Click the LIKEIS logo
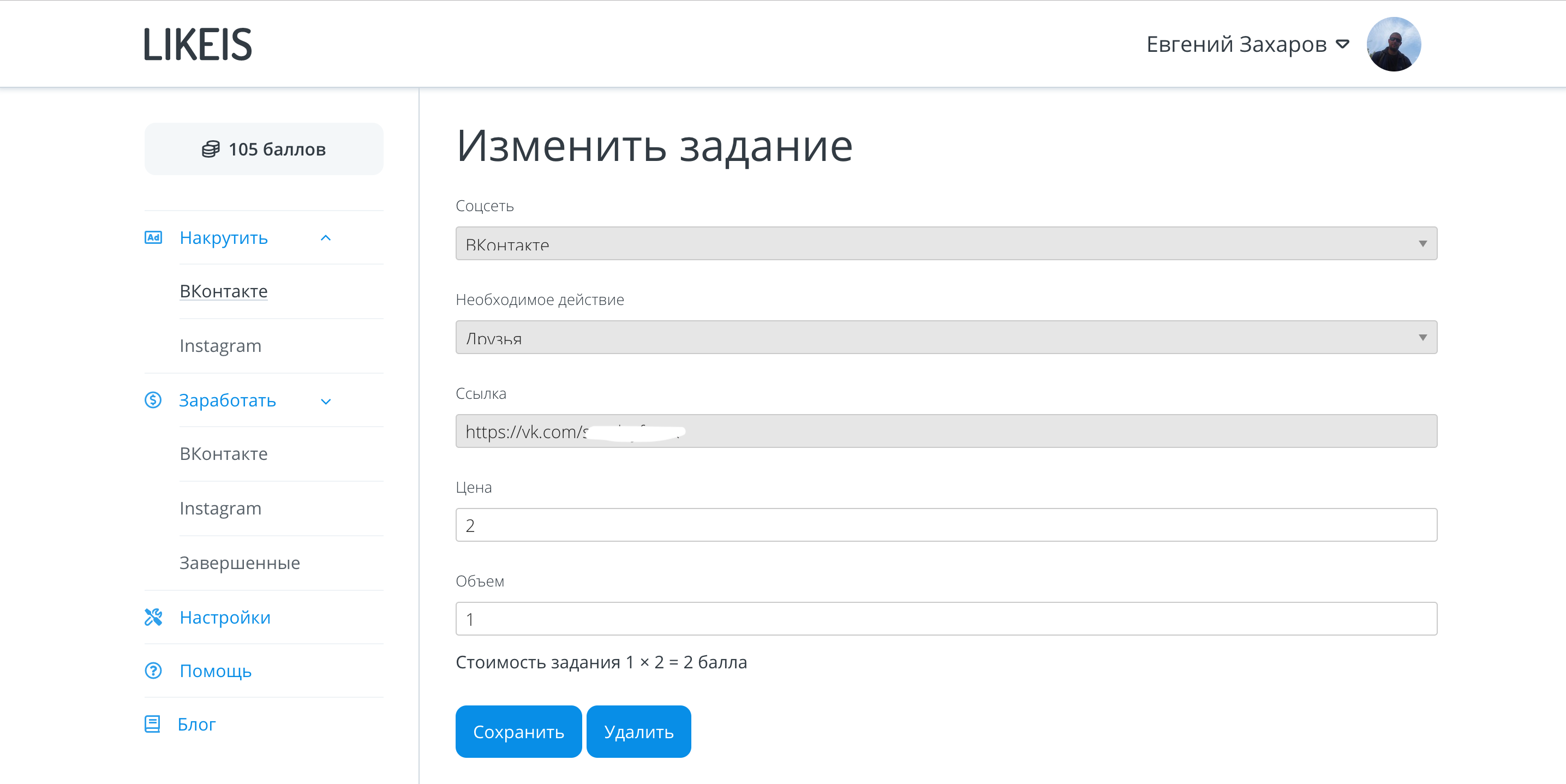This screenshot has width=1566, height=784. [x=198, y=44]
